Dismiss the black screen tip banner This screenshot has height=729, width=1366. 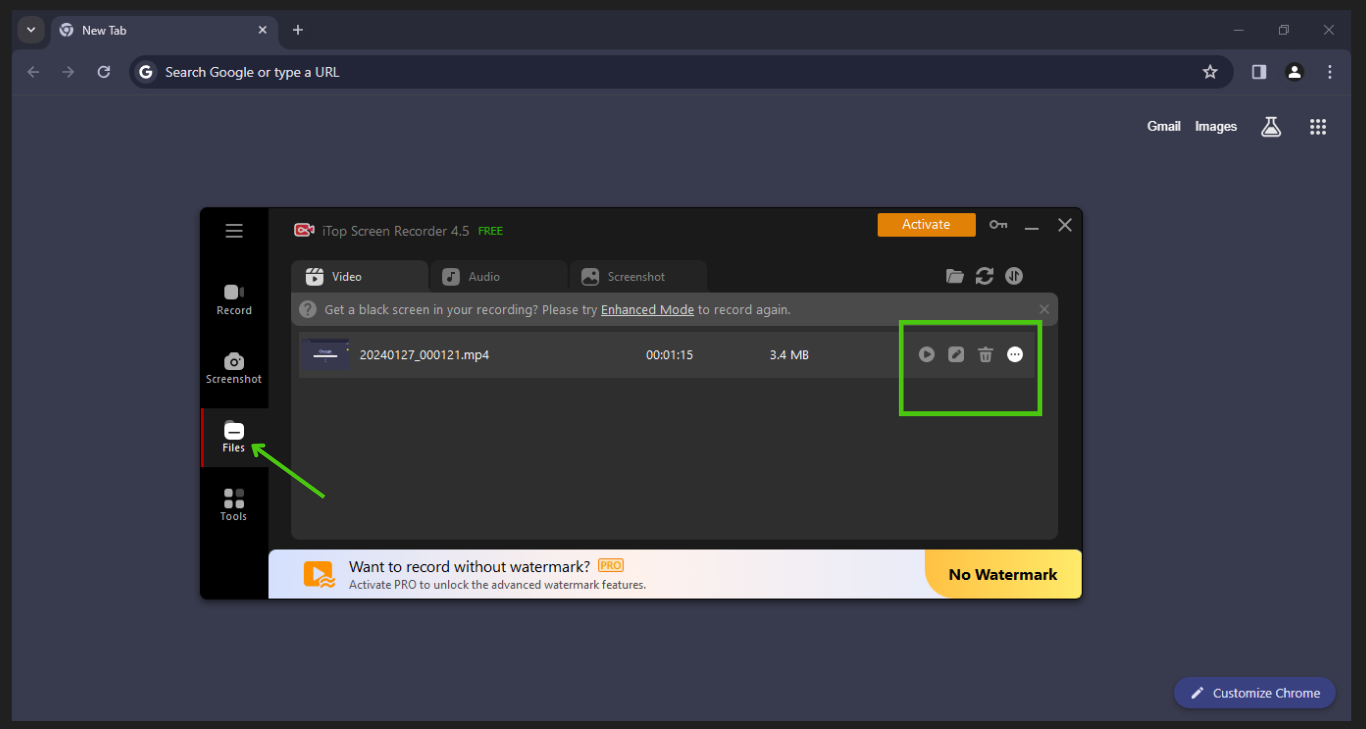click(1044, 310)
